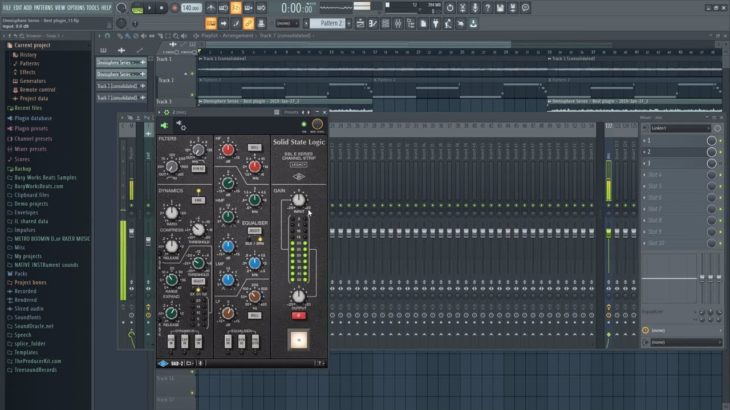Open the OPTIONS menu
730x410 pixels.
point(76,8)
